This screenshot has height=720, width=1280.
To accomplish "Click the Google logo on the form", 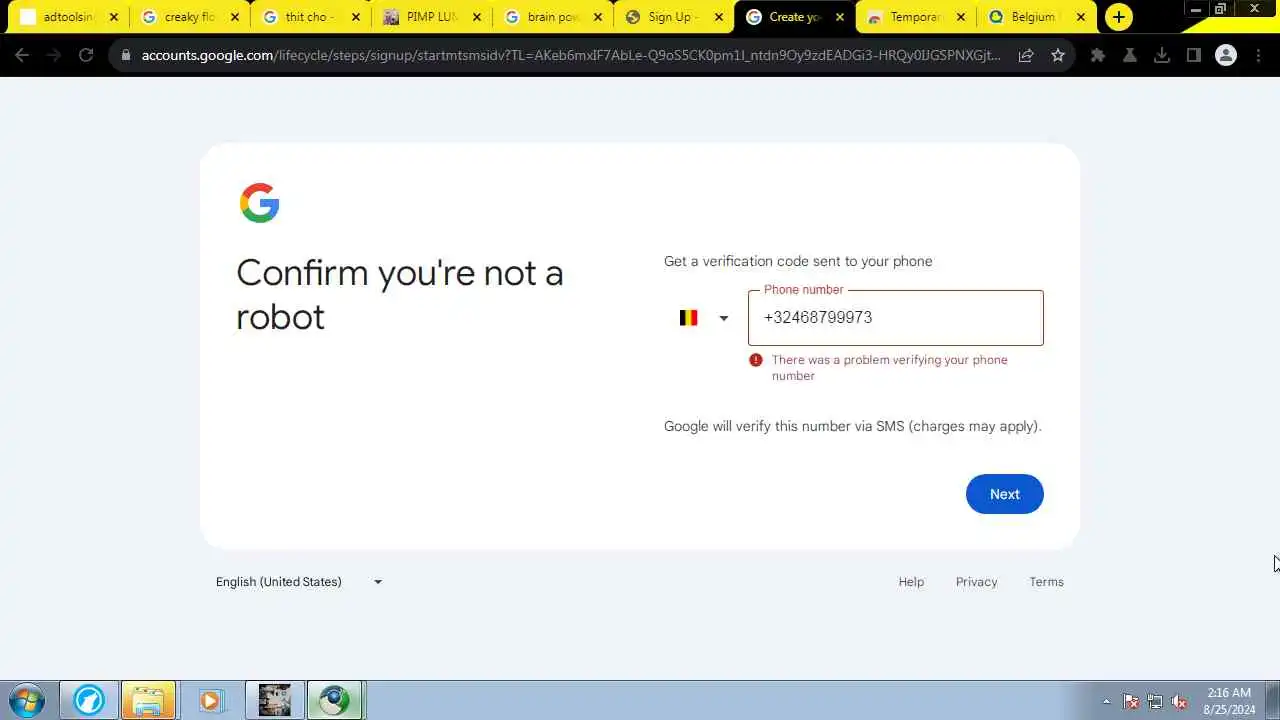I will point(259,203).
